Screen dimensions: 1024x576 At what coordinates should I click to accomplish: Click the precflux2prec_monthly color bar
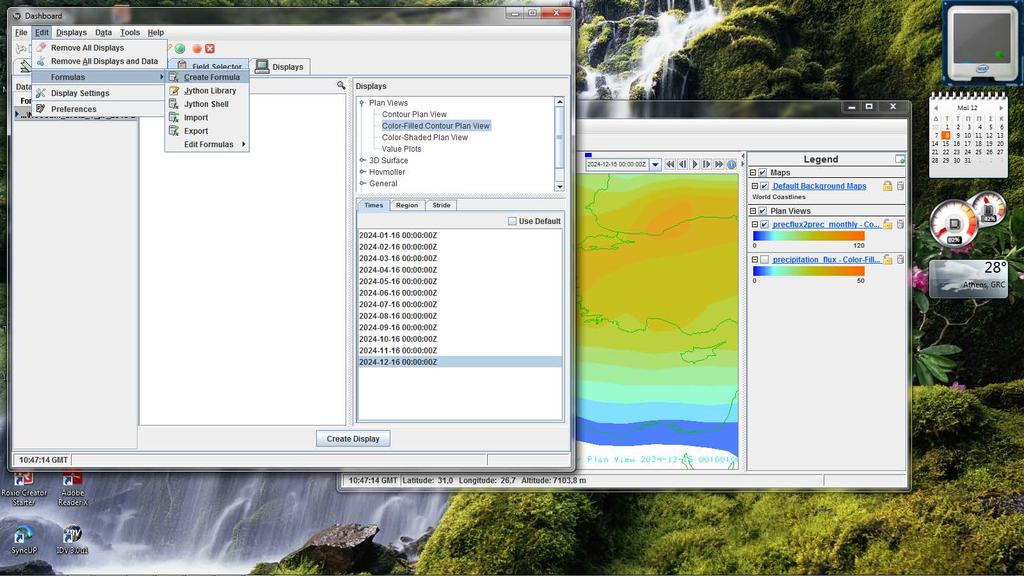point(808,236)
